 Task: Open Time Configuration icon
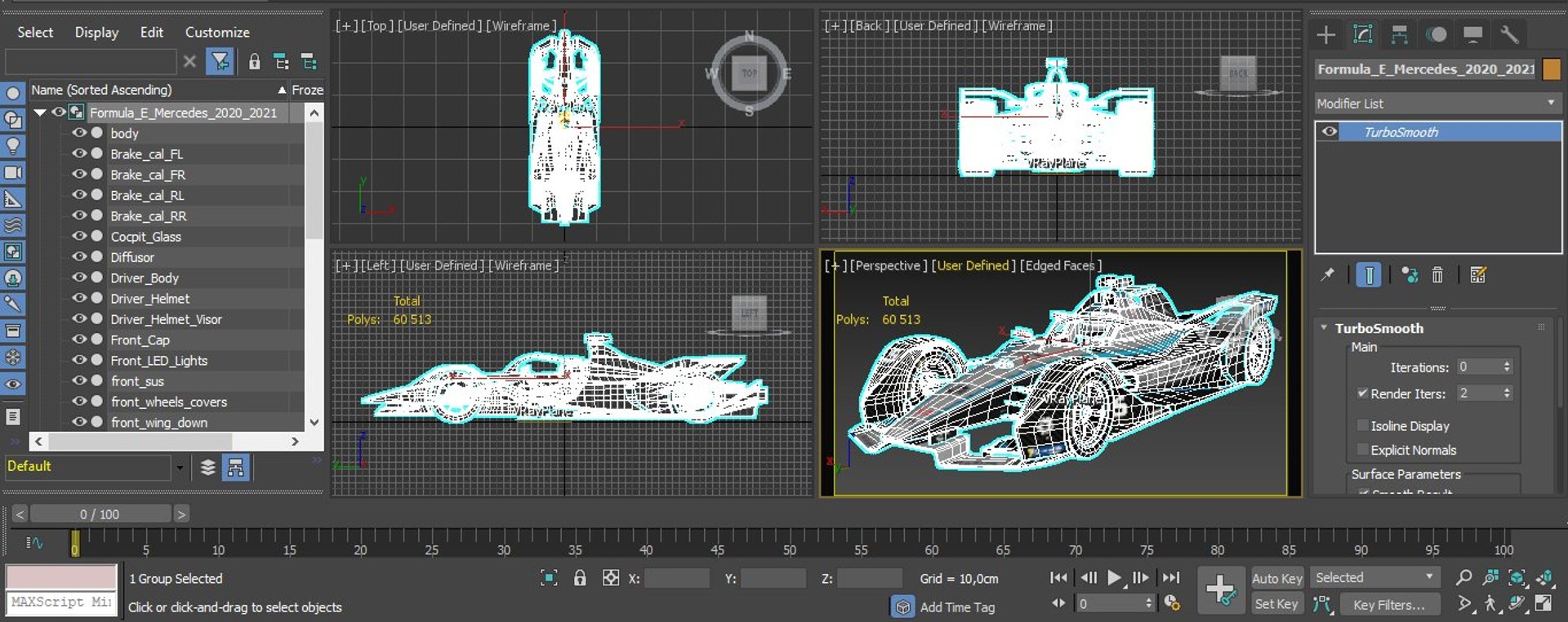1172,603
